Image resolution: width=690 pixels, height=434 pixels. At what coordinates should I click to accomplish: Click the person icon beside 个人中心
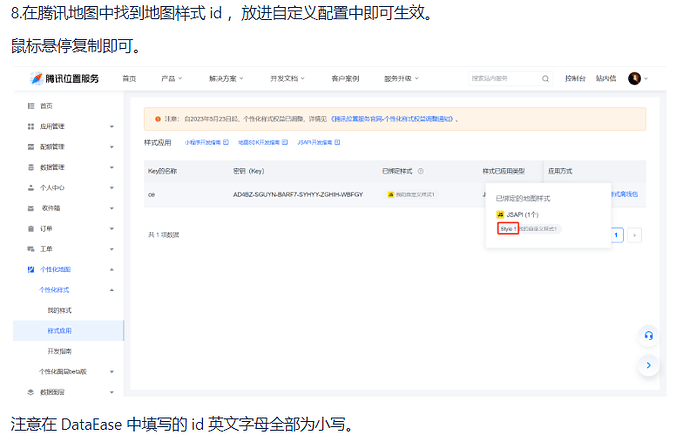[31, 188]
